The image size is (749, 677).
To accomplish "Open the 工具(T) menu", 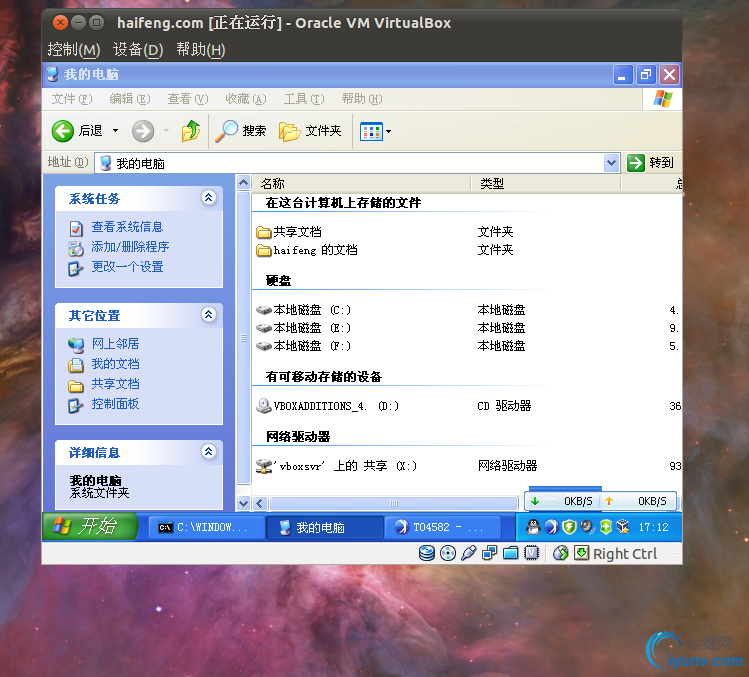I will point(304,99).
